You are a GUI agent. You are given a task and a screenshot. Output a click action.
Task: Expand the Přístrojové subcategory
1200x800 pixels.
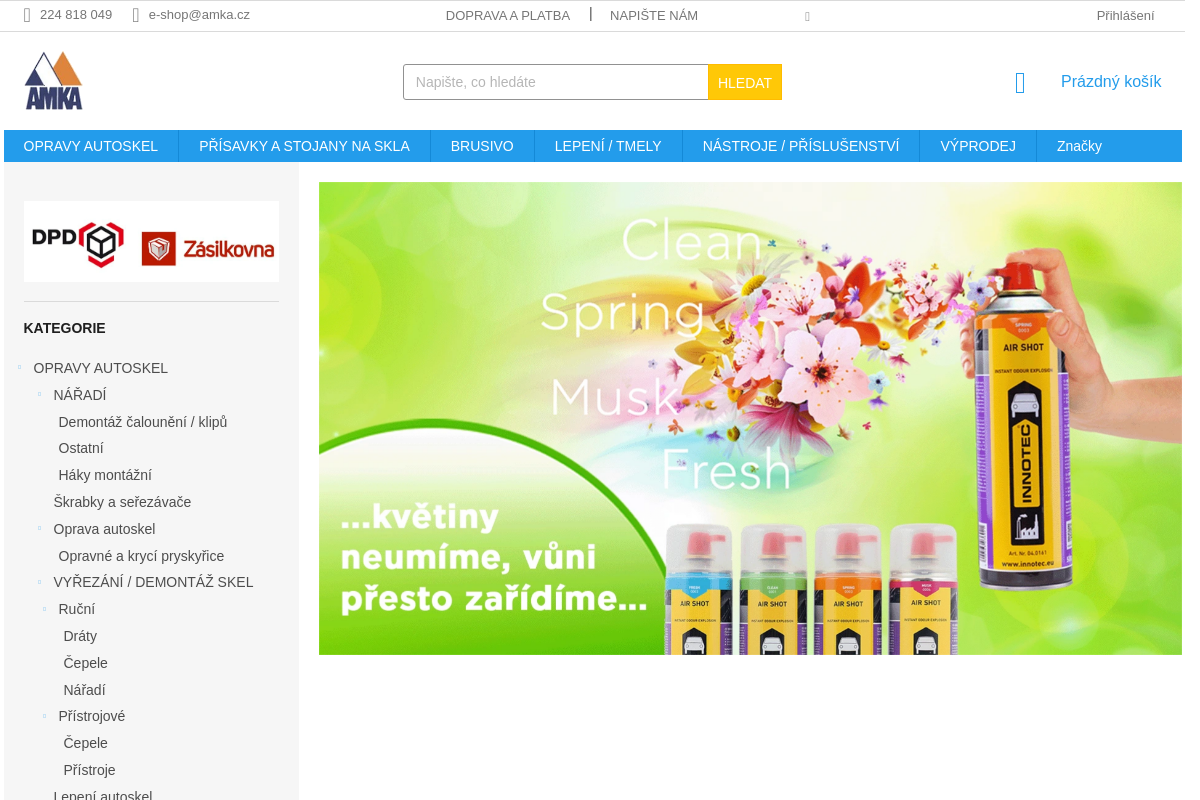[x=44, y=715]
